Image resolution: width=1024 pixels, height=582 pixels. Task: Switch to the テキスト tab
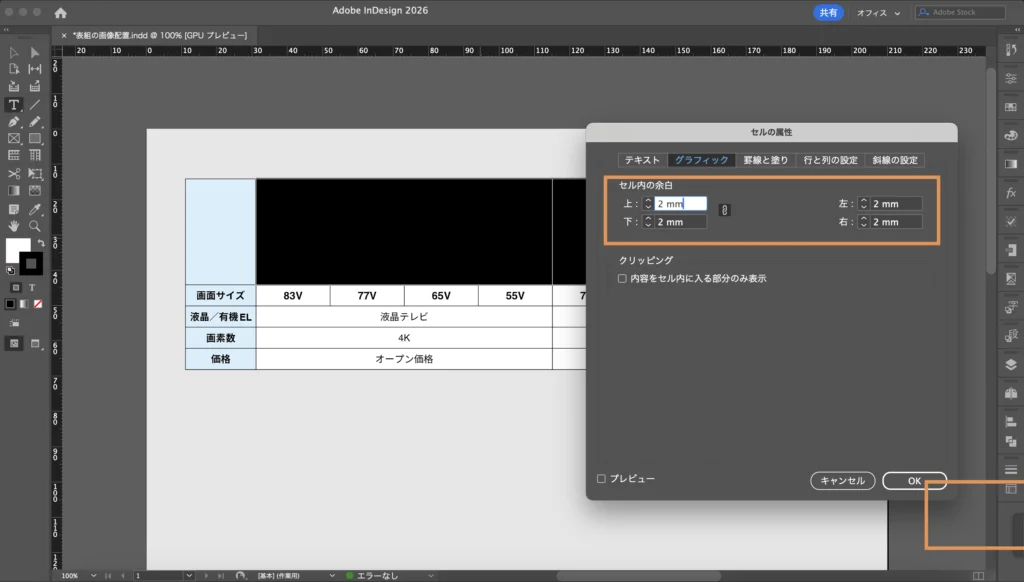pyautogui.click(x=642, y=160)
